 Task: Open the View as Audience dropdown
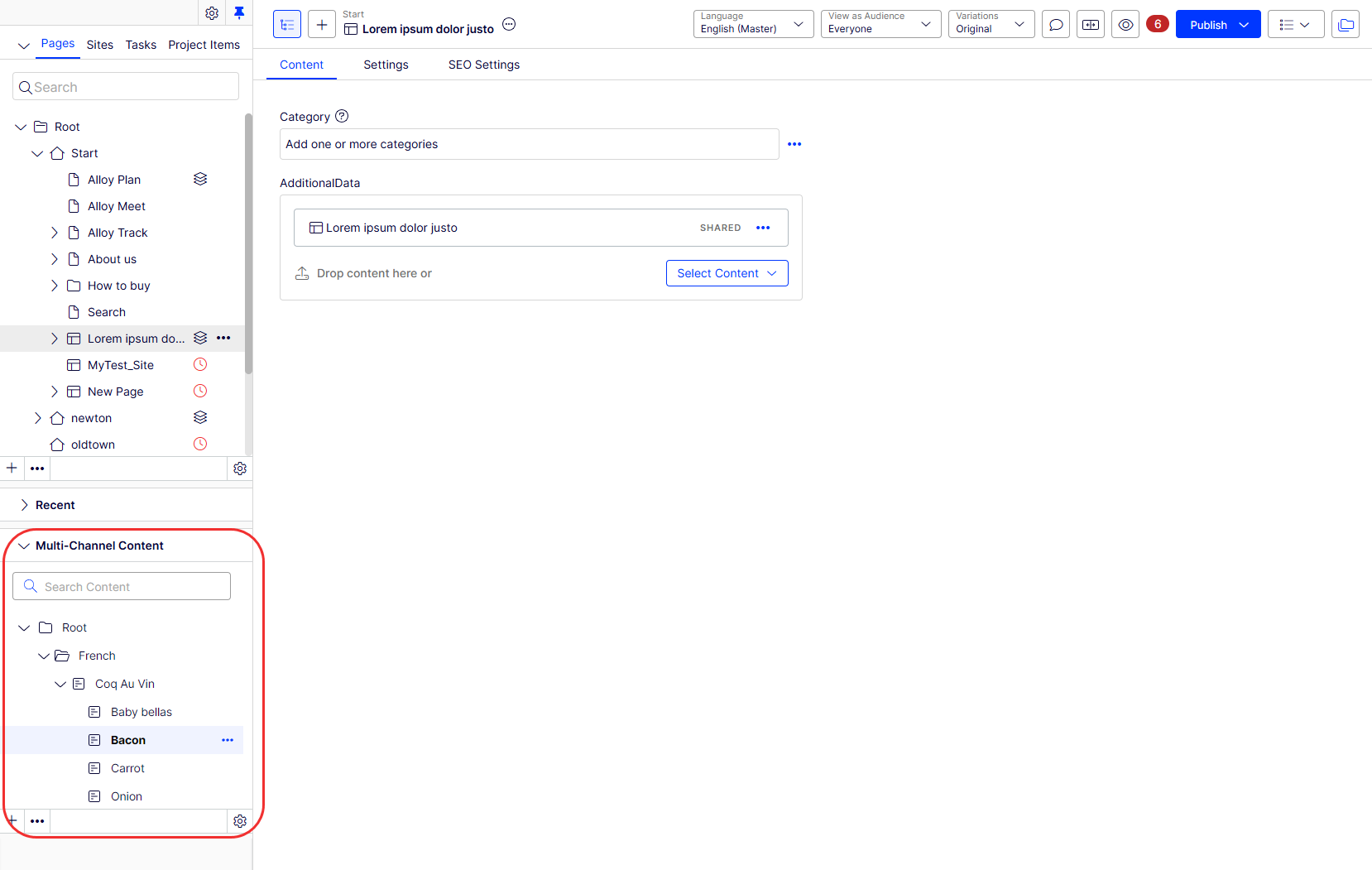coord(881,24)
